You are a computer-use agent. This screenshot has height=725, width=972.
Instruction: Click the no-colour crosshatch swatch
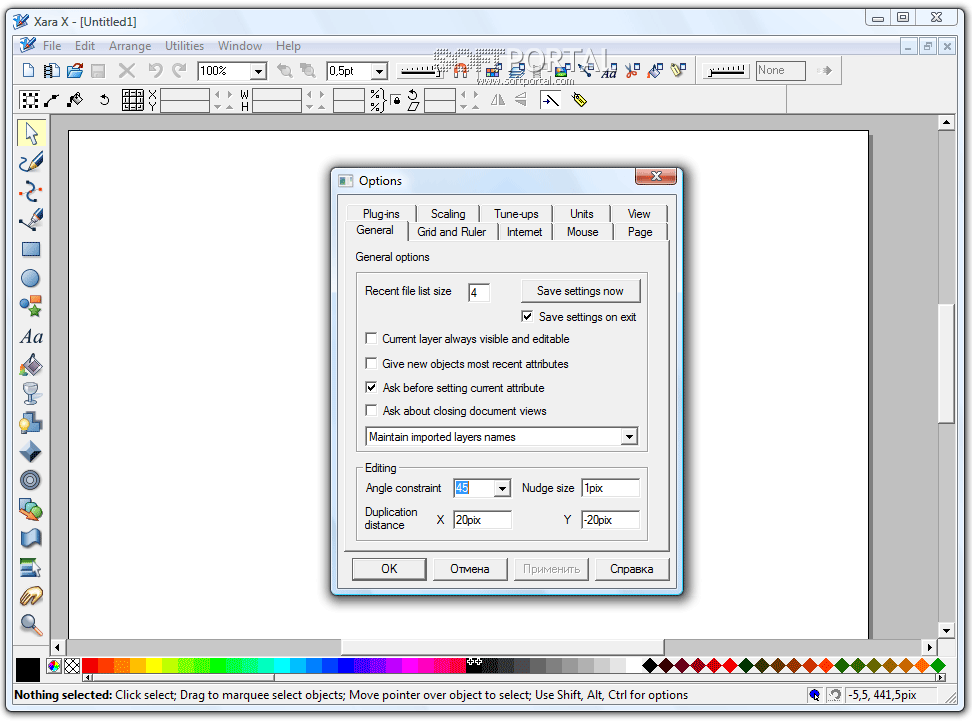(x=73, y=666)
